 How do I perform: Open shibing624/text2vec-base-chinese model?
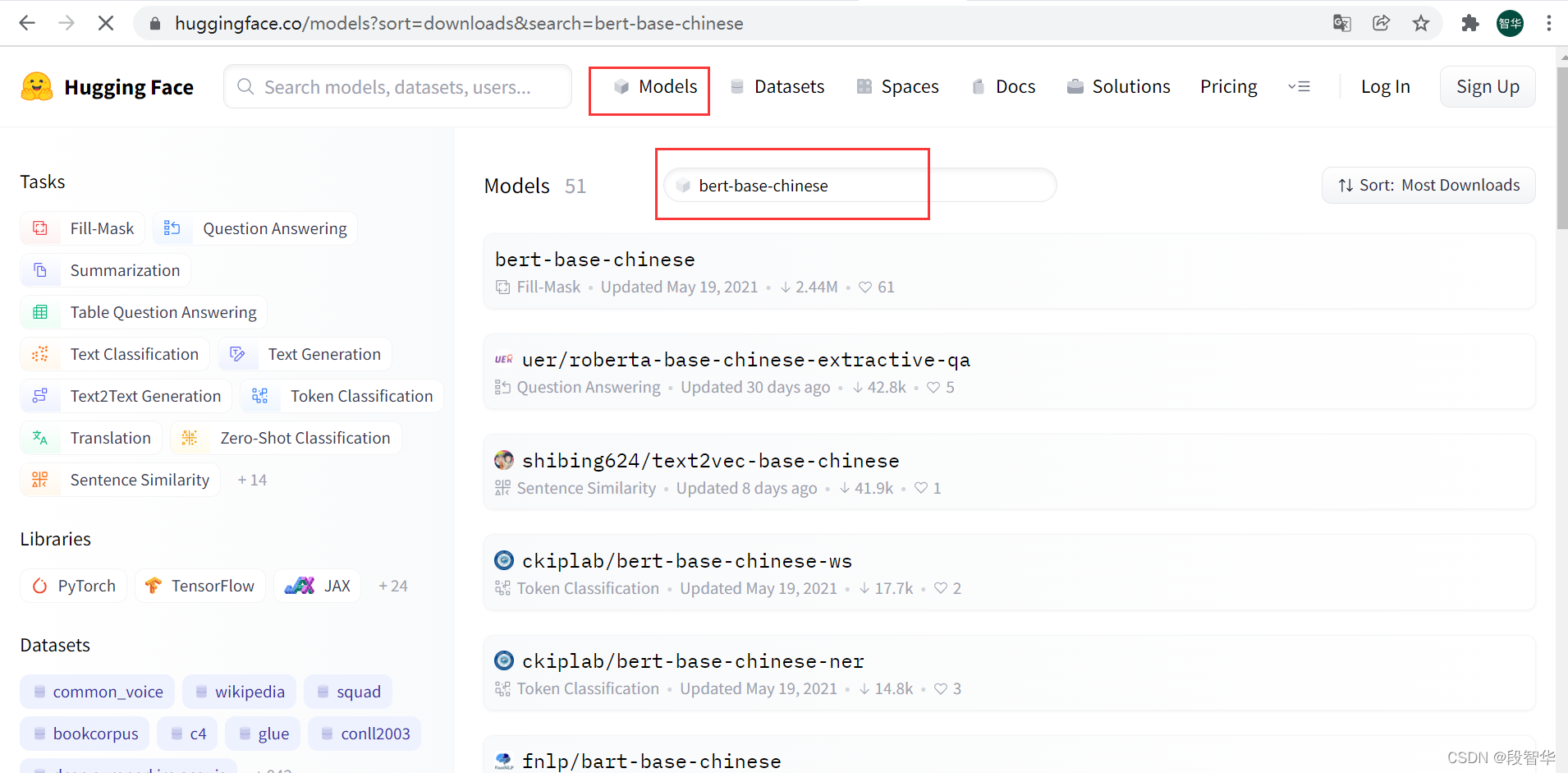click(1009, 472)
